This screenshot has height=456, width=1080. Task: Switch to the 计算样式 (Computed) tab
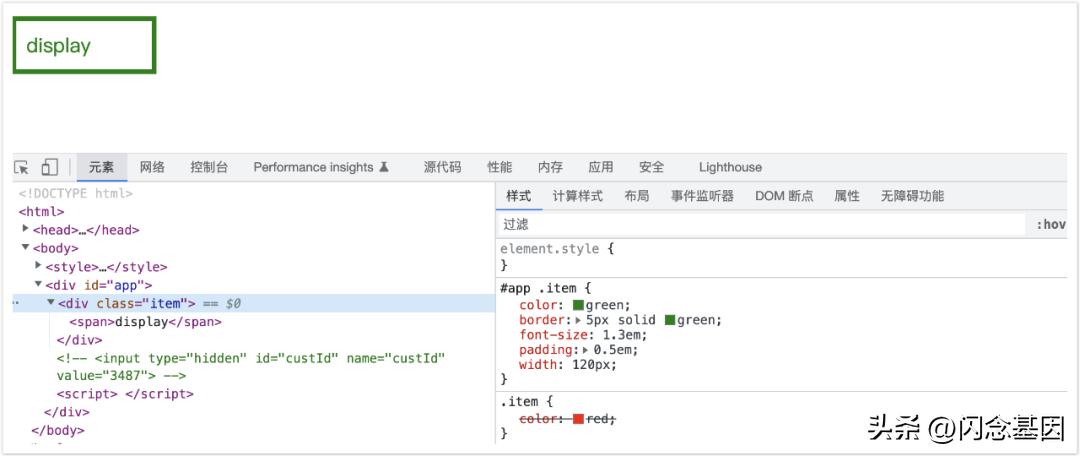578,196
